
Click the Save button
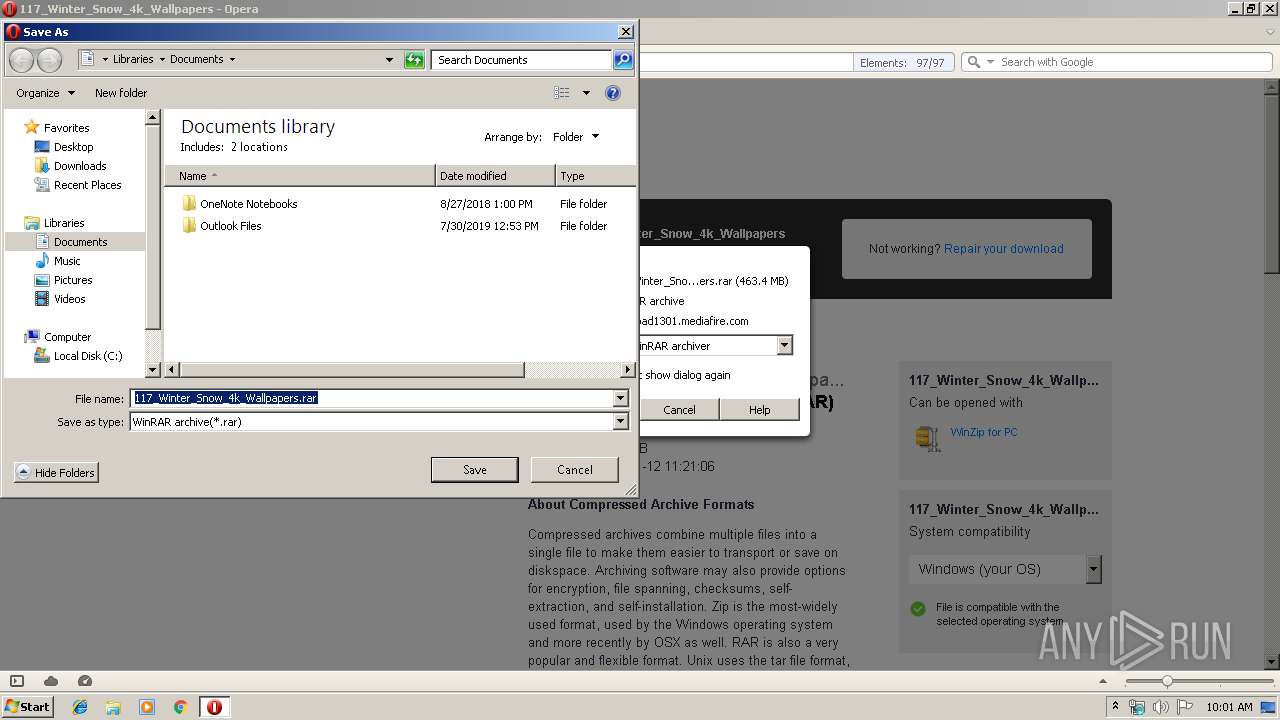click(x=474, y=470)
